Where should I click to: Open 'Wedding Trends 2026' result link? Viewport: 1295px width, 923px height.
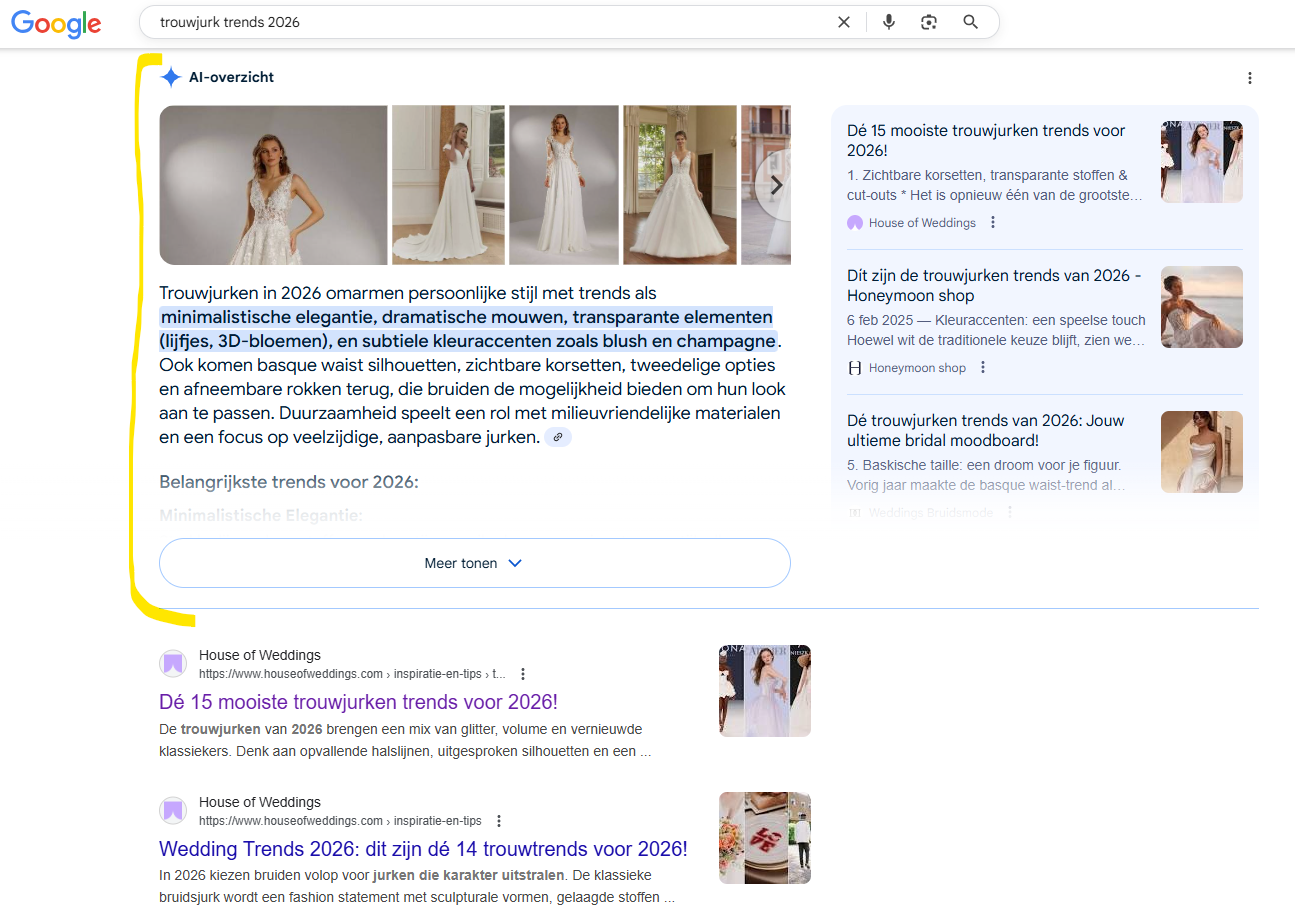point(423,849)
